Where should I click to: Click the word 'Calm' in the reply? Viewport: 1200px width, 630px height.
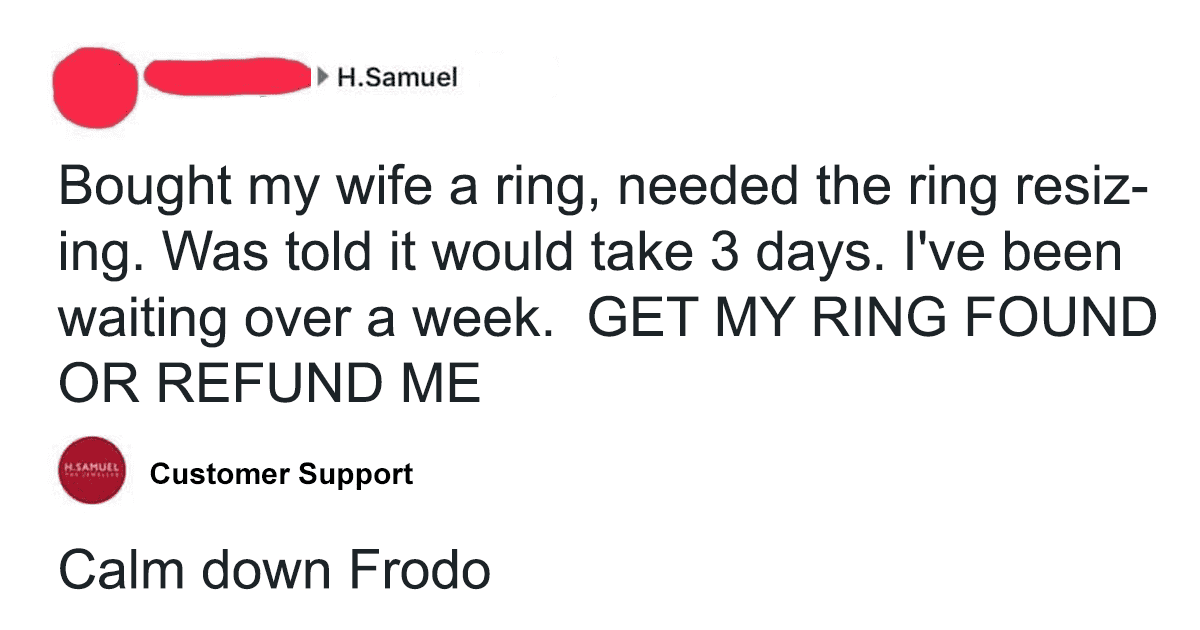point(119,570)
